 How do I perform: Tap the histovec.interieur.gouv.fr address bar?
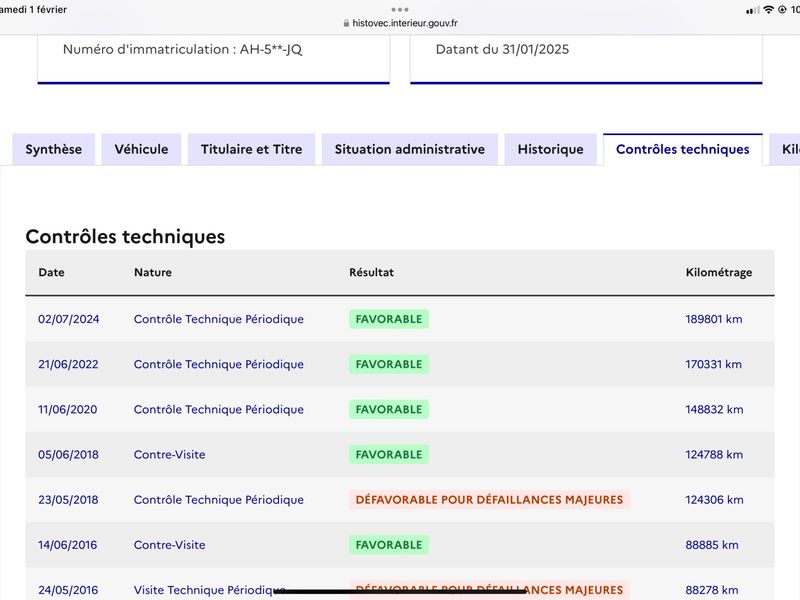coord(400,23)
